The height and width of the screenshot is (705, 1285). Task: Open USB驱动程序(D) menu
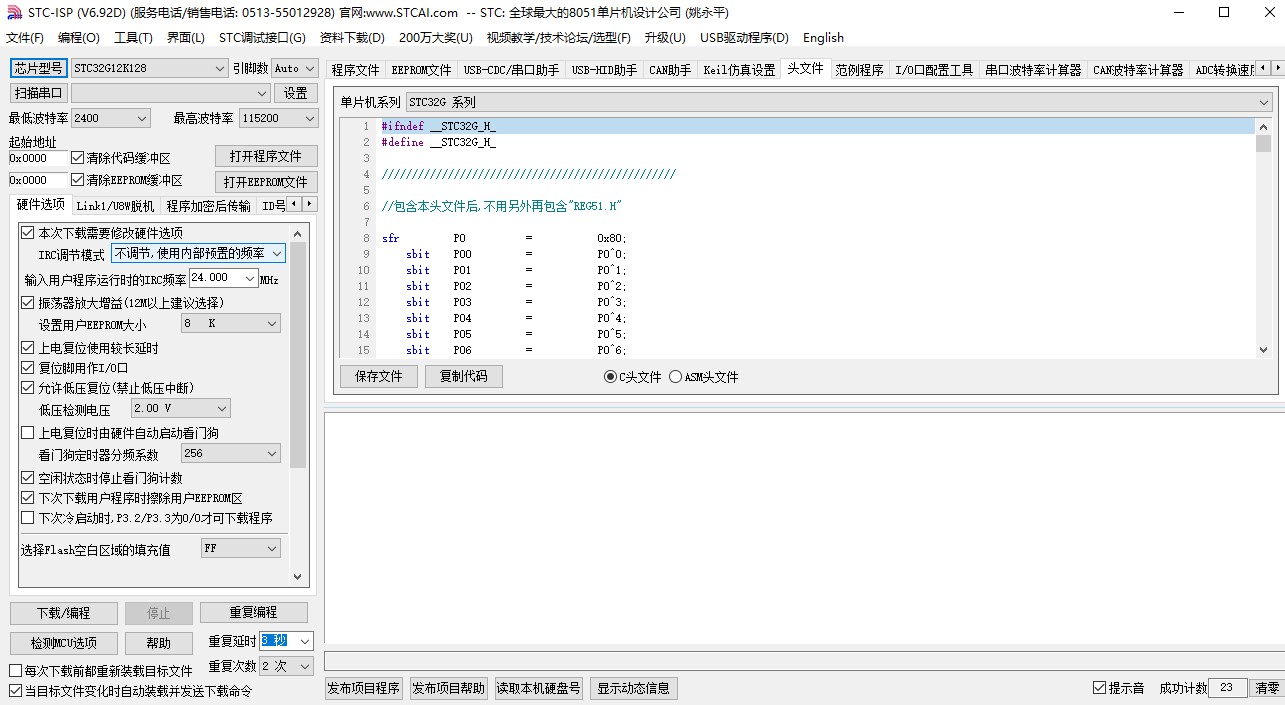tap(744, 38)
